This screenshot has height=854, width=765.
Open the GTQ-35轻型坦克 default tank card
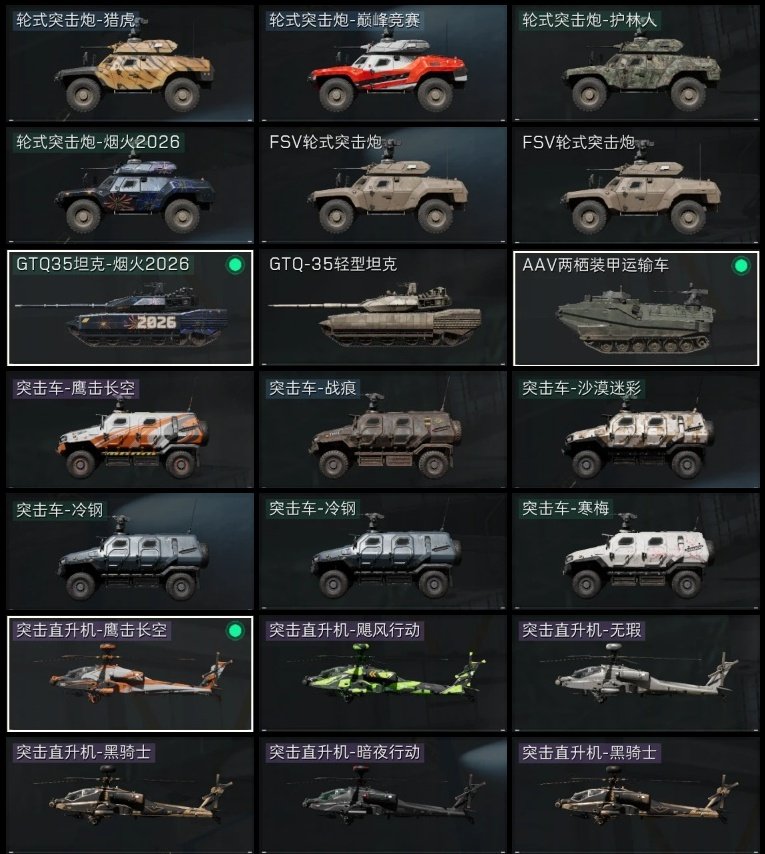coord(383,308)
